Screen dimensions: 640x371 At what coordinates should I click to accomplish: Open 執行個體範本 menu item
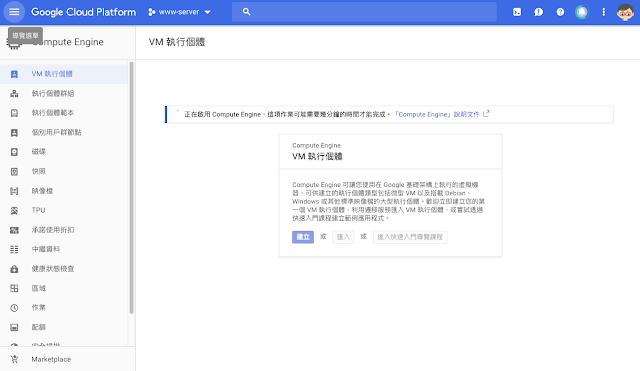pos(64,113)
